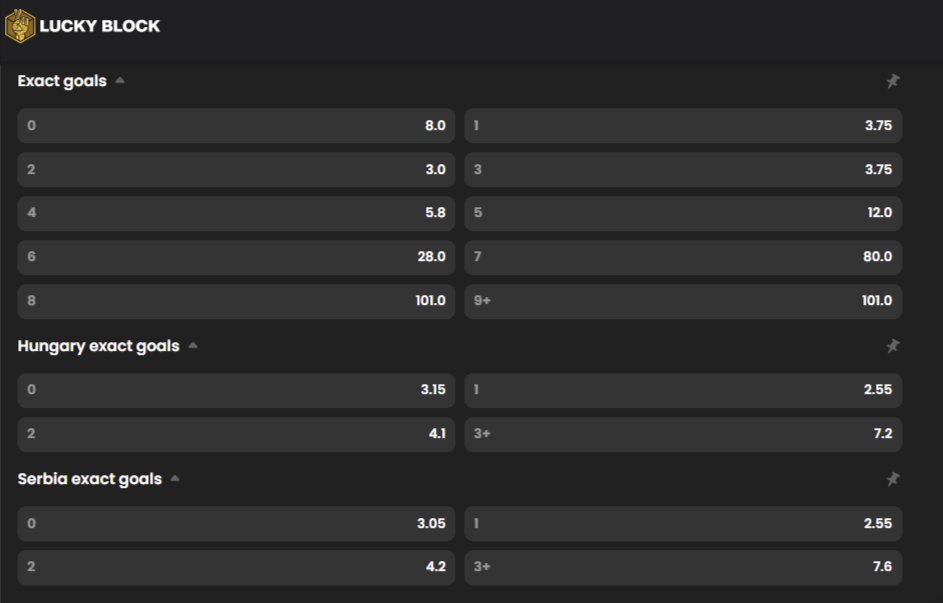The height and width of the screenshot is (603, 943).
Task: Select exact goals 2 at odds 3.0
Action: pyautogui.click(x=236, y=170)
